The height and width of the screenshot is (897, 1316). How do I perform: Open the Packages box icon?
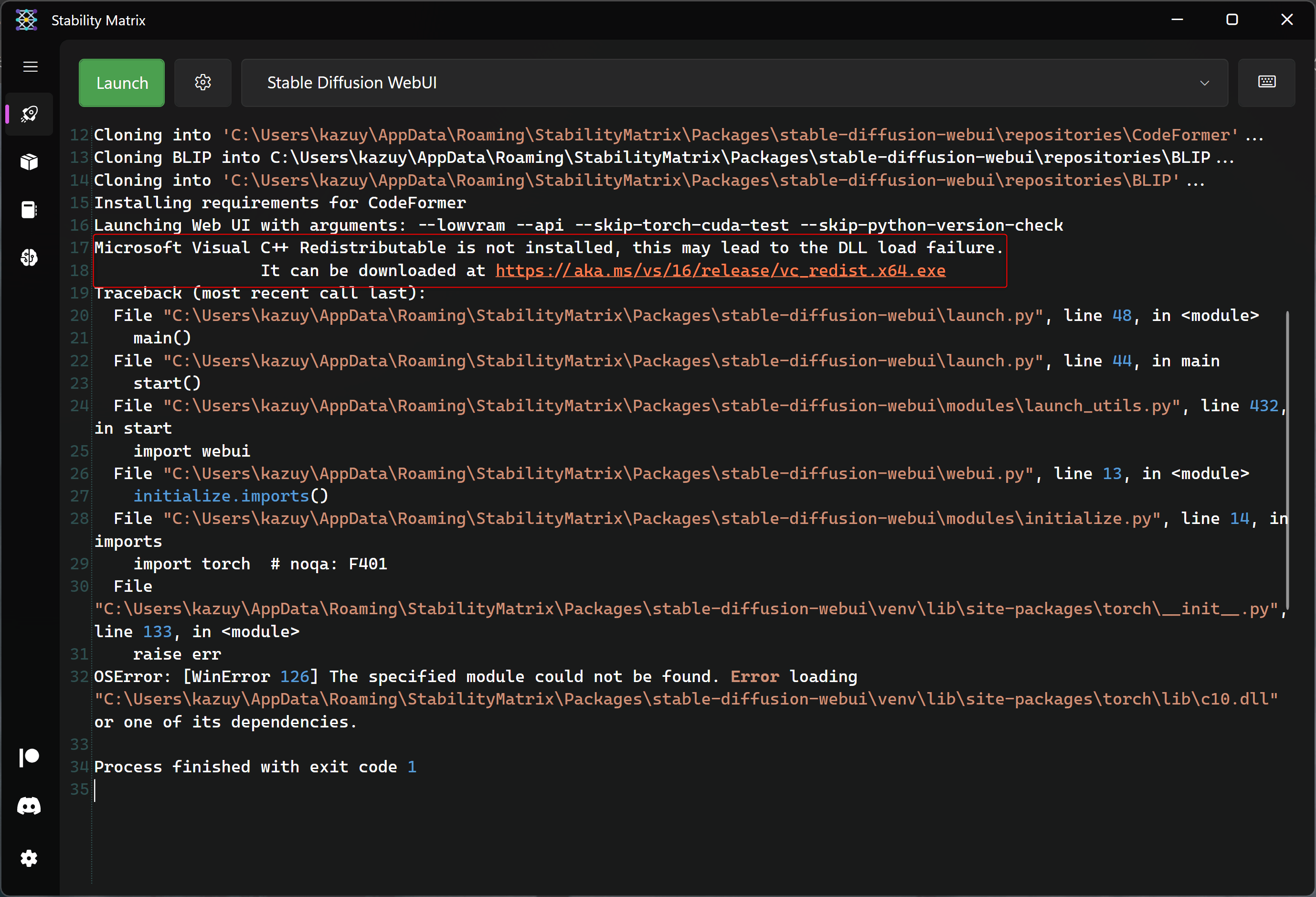pyautogui.click(x=30, y=162)
